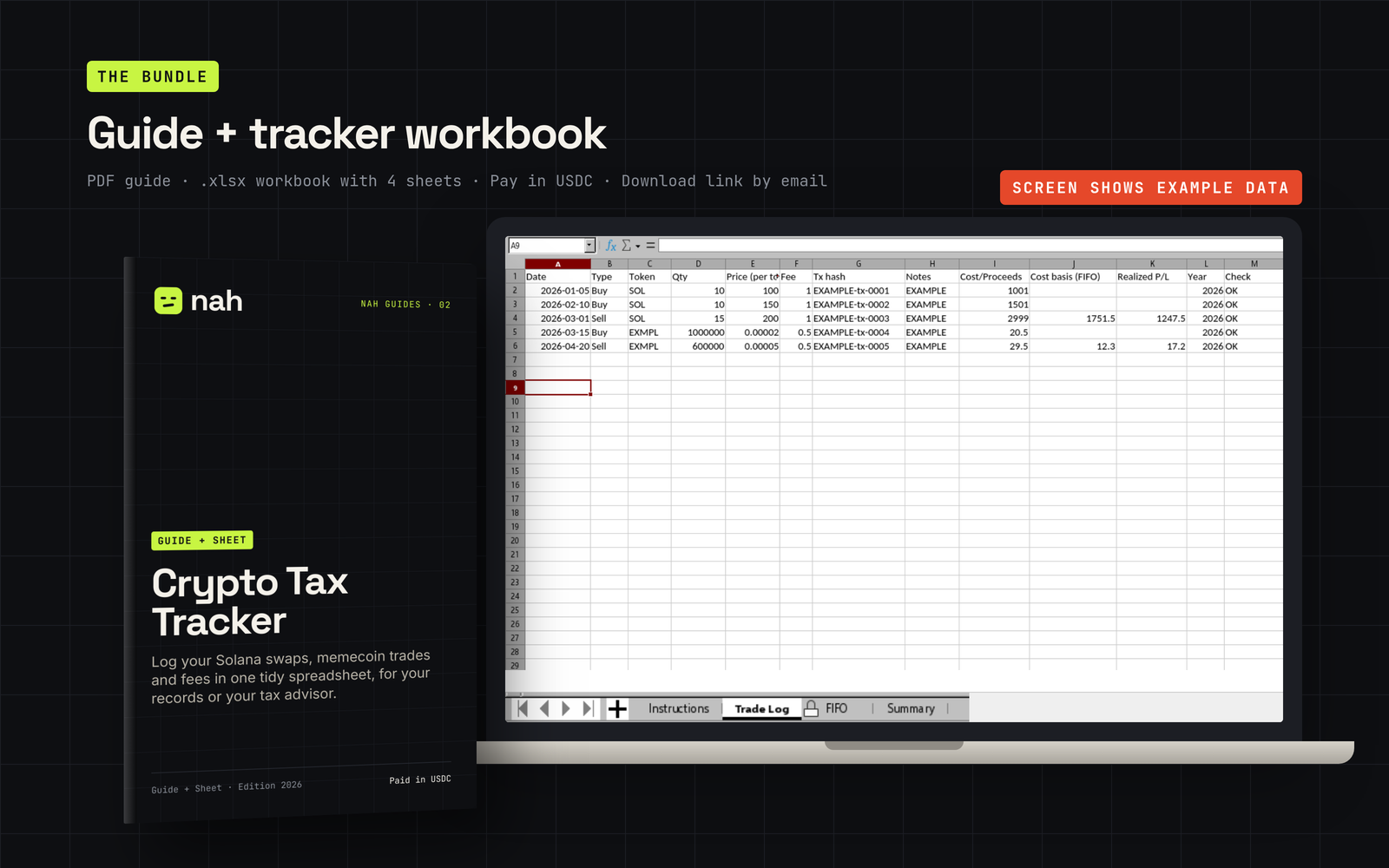This screenshot has height=868, width=1389.
Task: Select the highlighted empty cell A9
Action: pyautogui.click(x=557, y=388)
